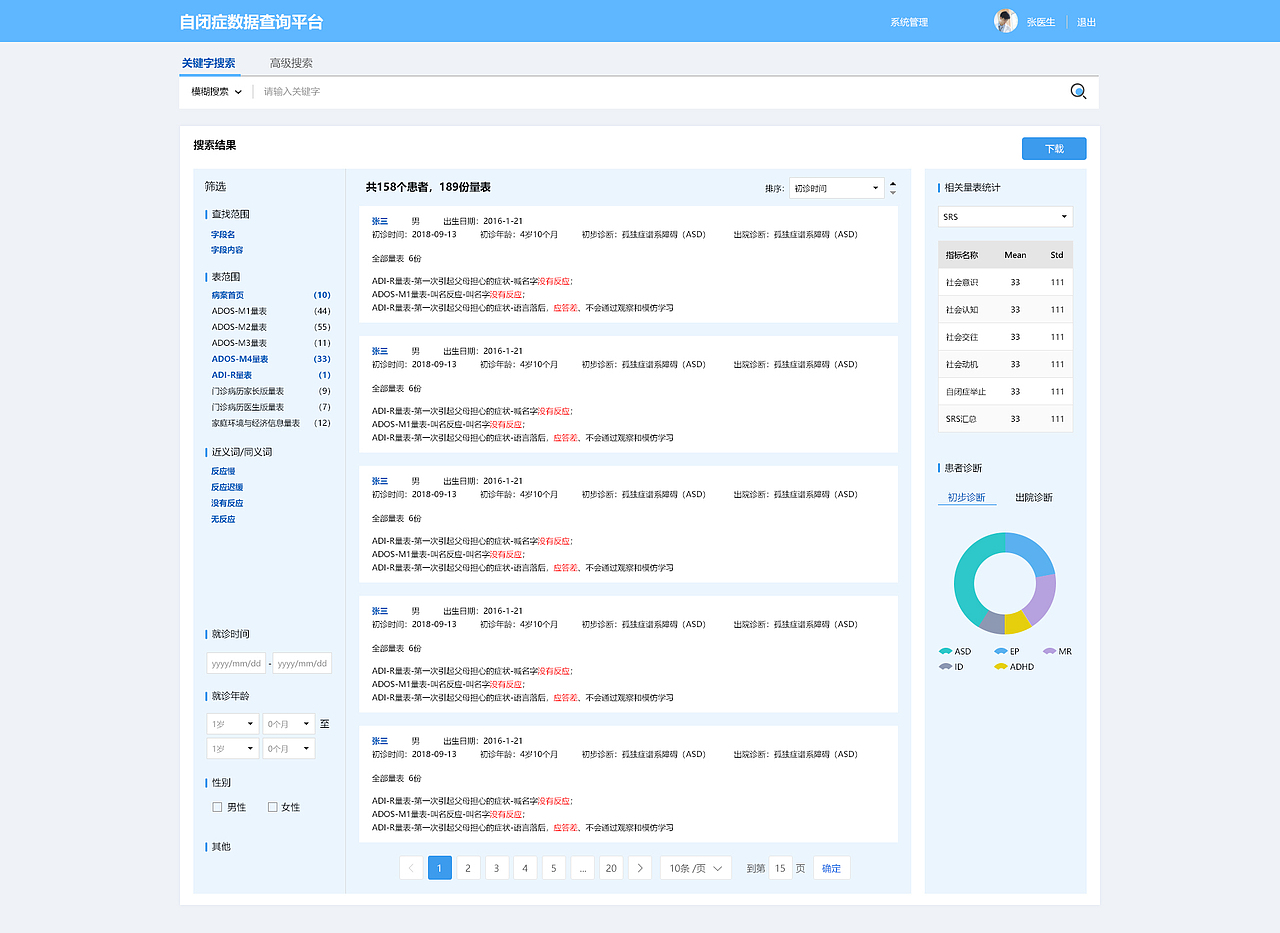Select synonym 无反应

click(223, 519)
